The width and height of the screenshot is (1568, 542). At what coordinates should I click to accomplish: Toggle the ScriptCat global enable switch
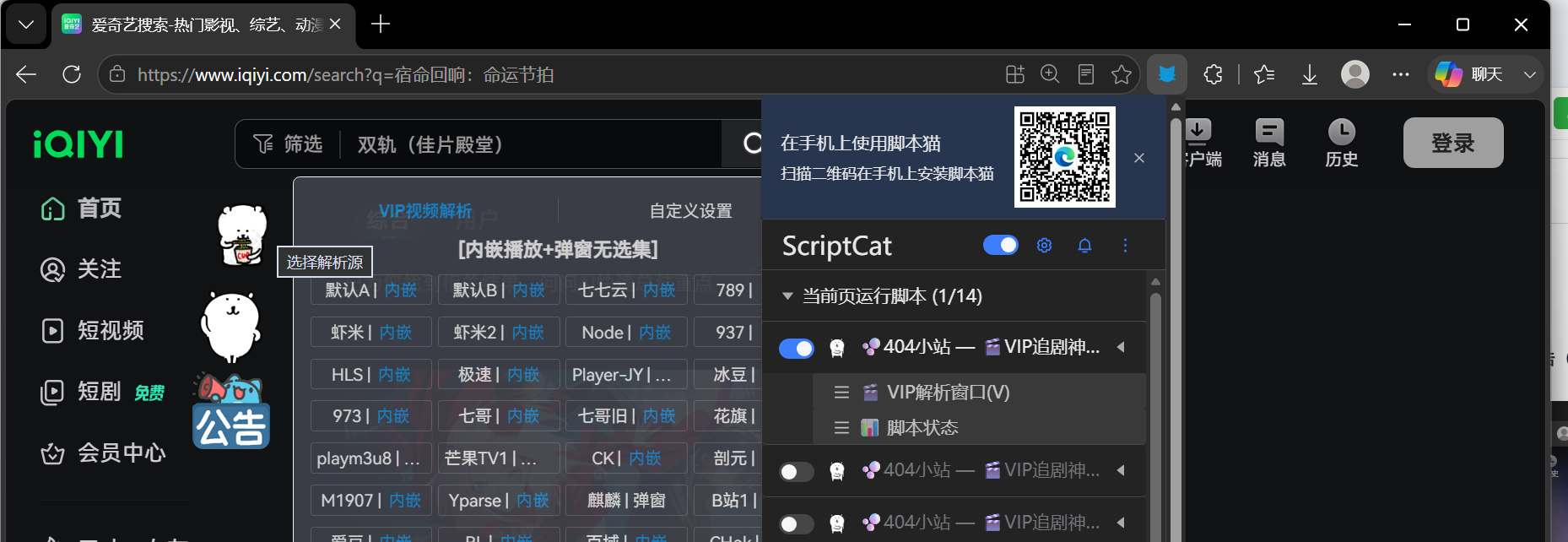click(1001, 245)
